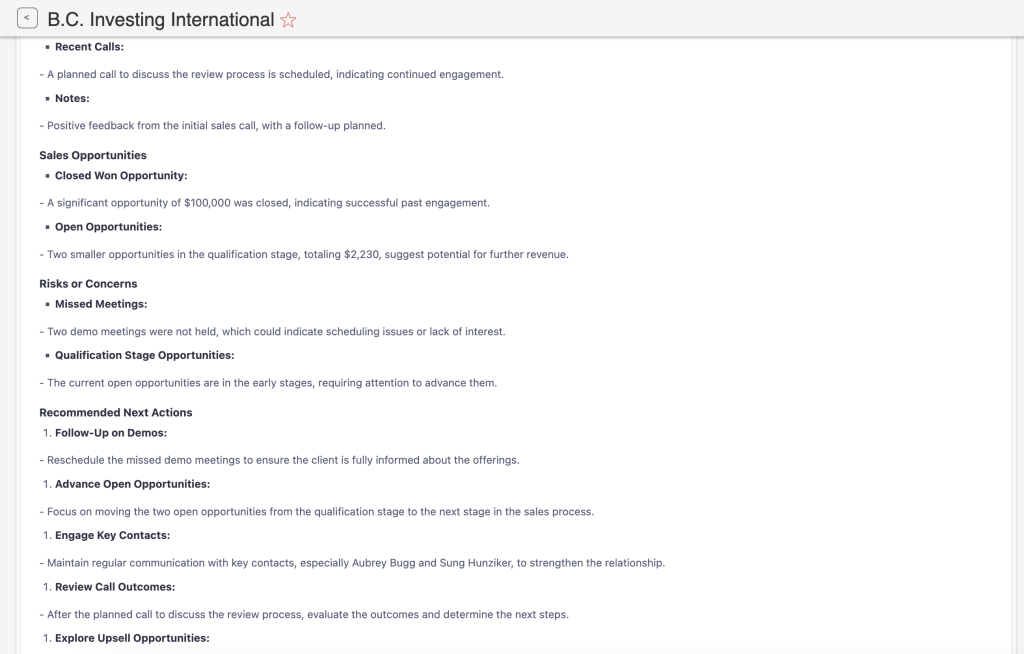Click the Qualification Stage Opportunities heading

click(144, 355)
